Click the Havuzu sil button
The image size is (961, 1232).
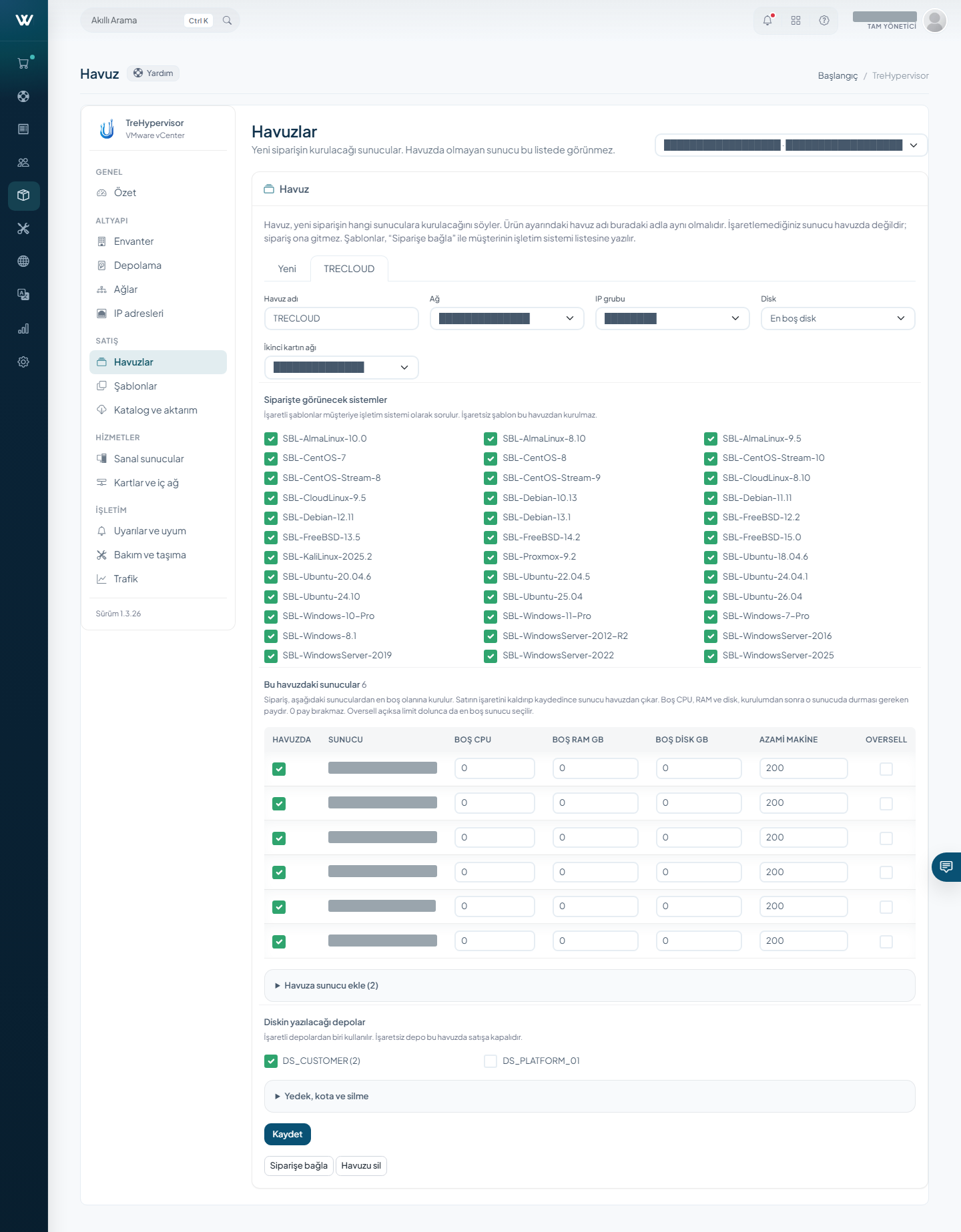(x=361, y=1166)
